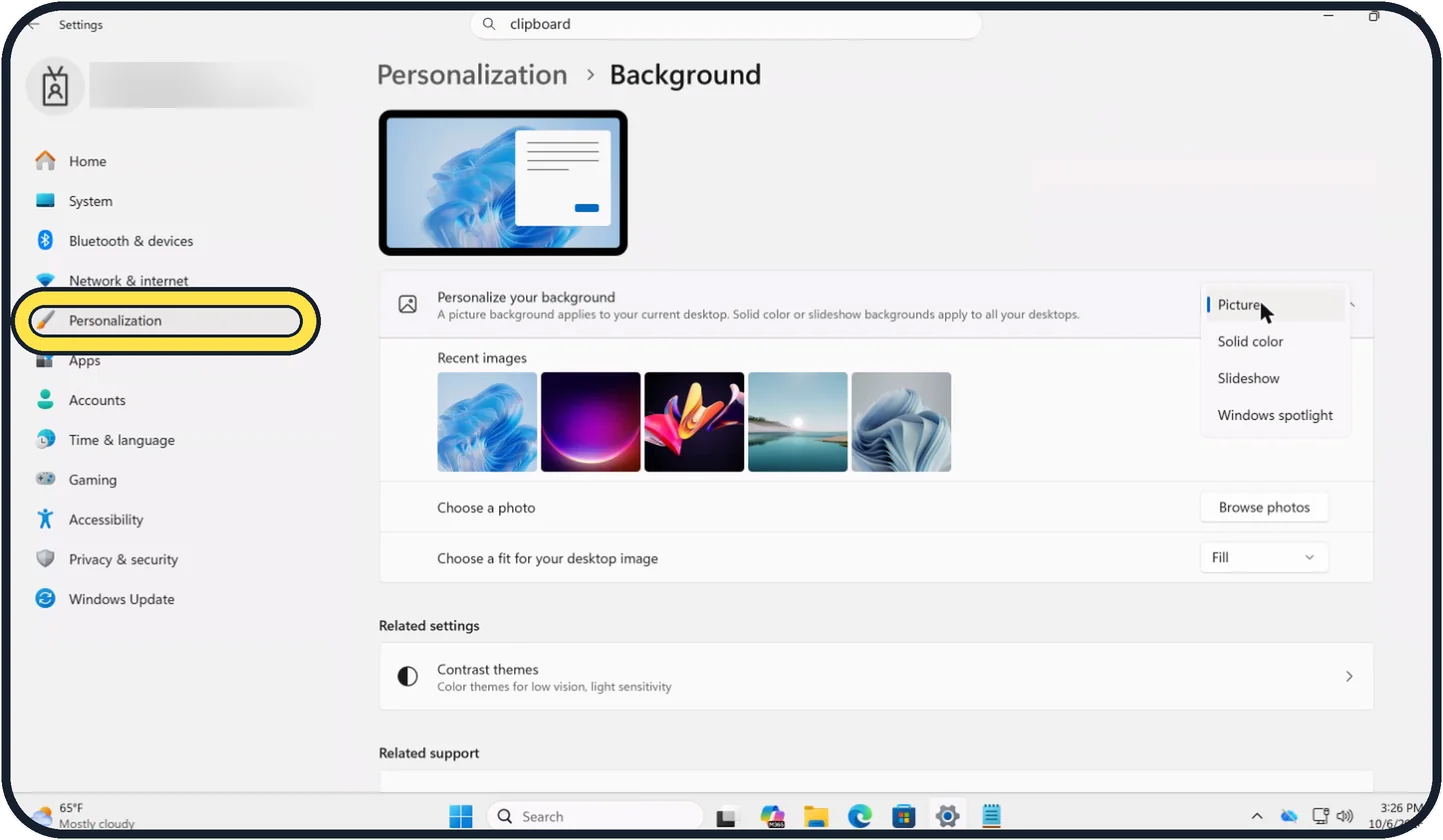Show hidden system tray icons
Viewport: 1443px width, 840px height.
(x=1257, y=816)
